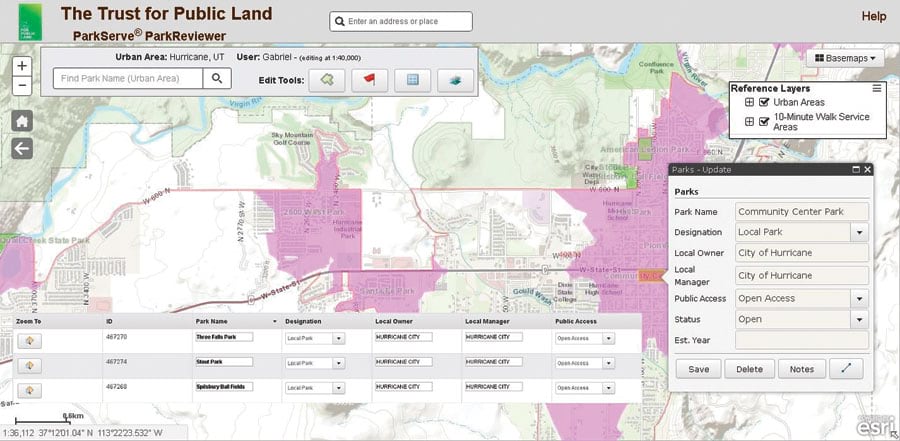
Task: Maximize the Parks - Update panel
Action: click(856, 170)
